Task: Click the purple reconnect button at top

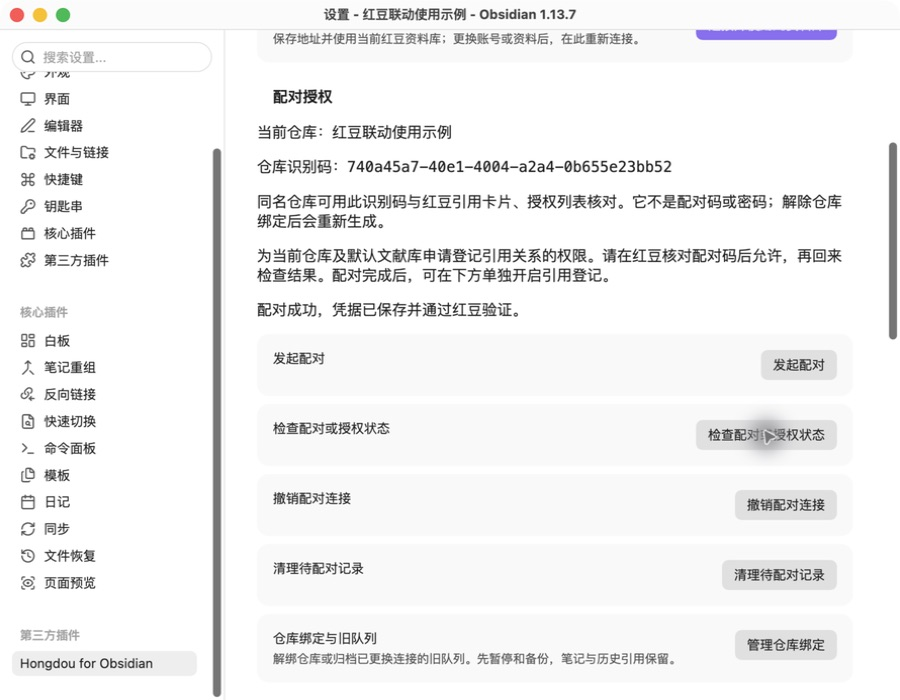Action: 766,34
